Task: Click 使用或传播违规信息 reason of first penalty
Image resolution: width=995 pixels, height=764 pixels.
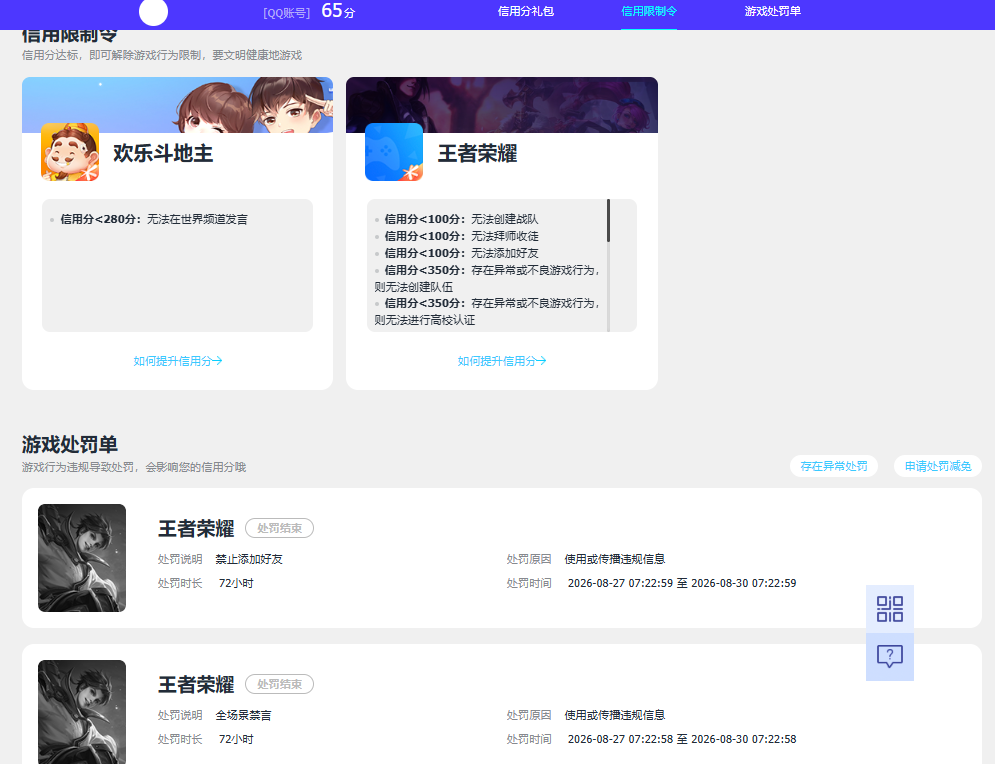Action: 614,559
